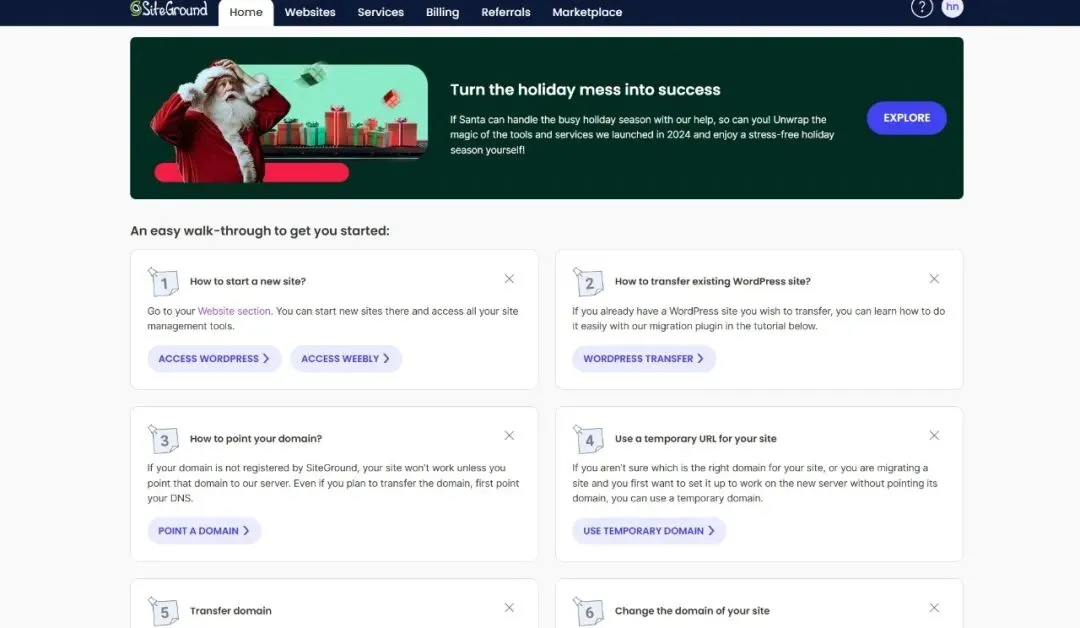This screenshot has height=628, width=1080.
Task: Click 'How to transfer existing WordPress site?' title
Action: pyautogui.click(x=712, y=281)
